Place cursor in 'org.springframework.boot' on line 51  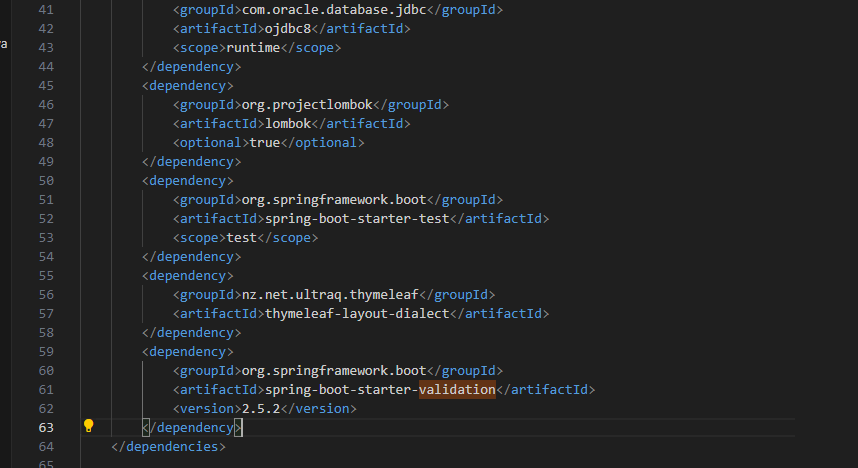334,200
